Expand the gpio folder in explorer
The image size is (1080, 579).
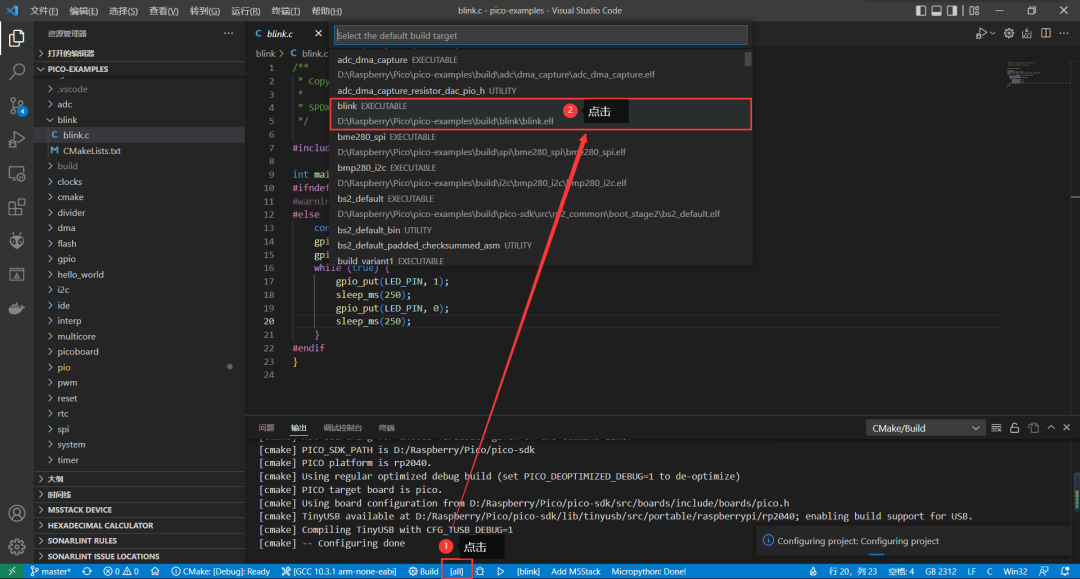[65, 258]
